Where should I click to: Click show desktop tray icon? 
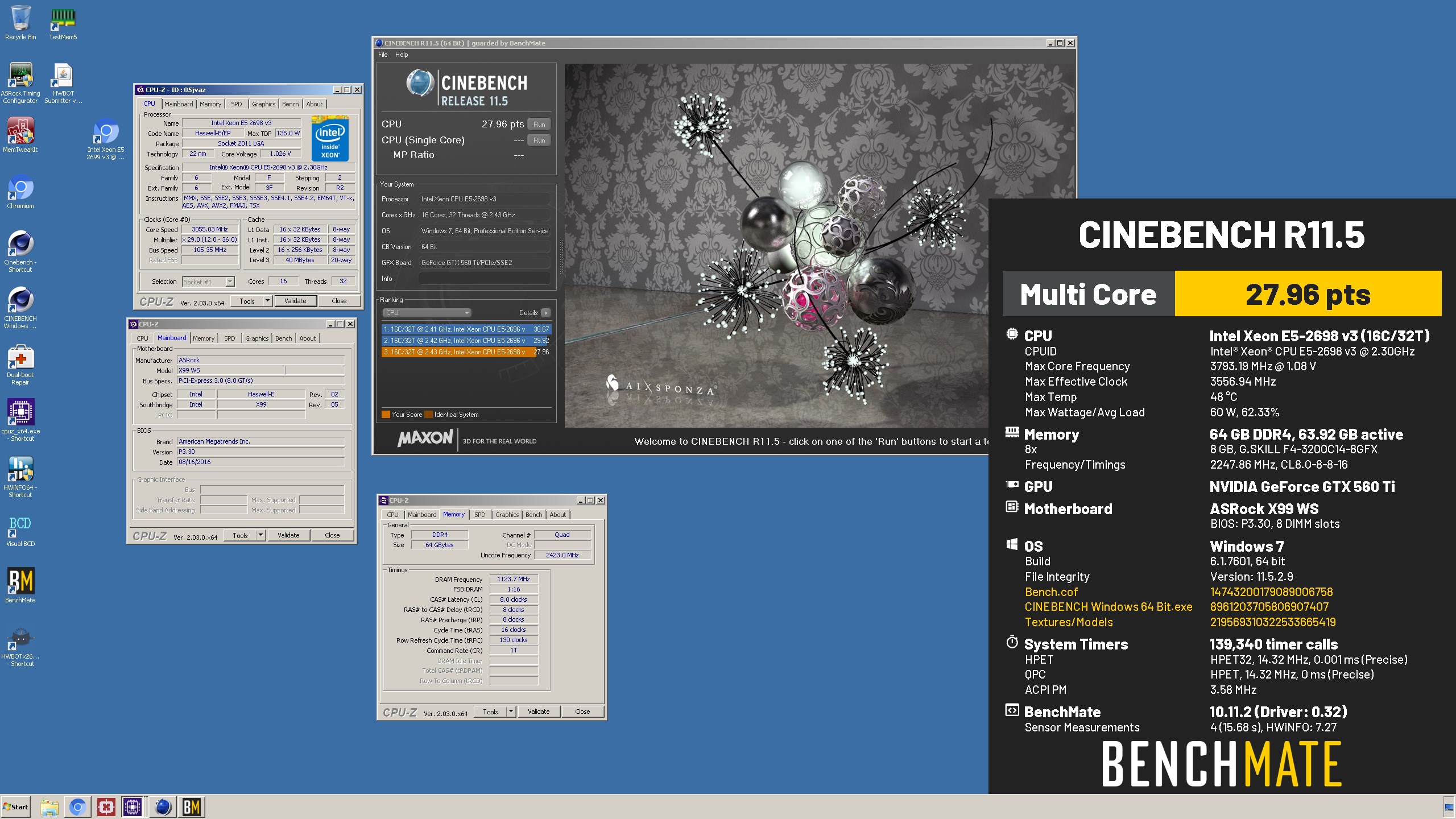coord(1449,807)
